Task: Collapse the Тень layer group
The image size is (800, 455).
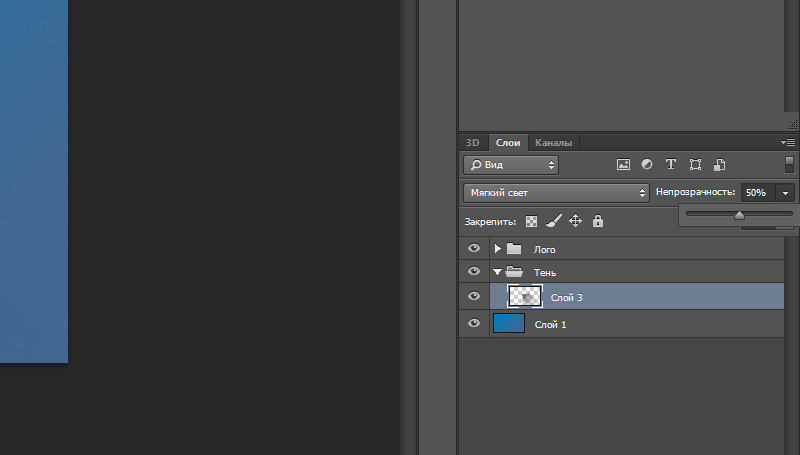Action: pyautogui.click(x=498, y=272)
